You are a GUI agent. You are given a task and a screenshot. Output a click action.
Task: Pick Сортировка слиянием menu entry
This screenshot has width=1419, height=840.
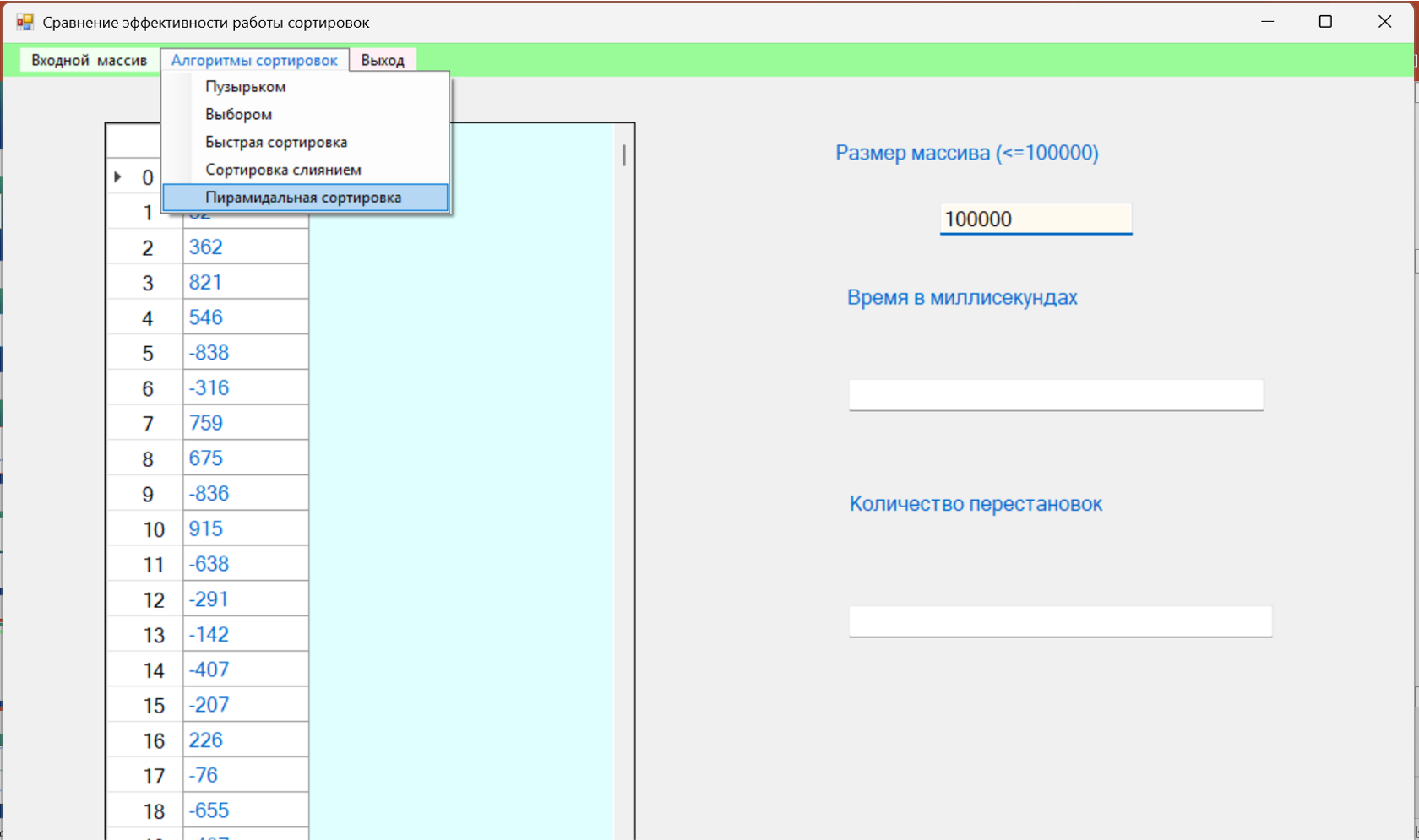click(x=283, y=170)
